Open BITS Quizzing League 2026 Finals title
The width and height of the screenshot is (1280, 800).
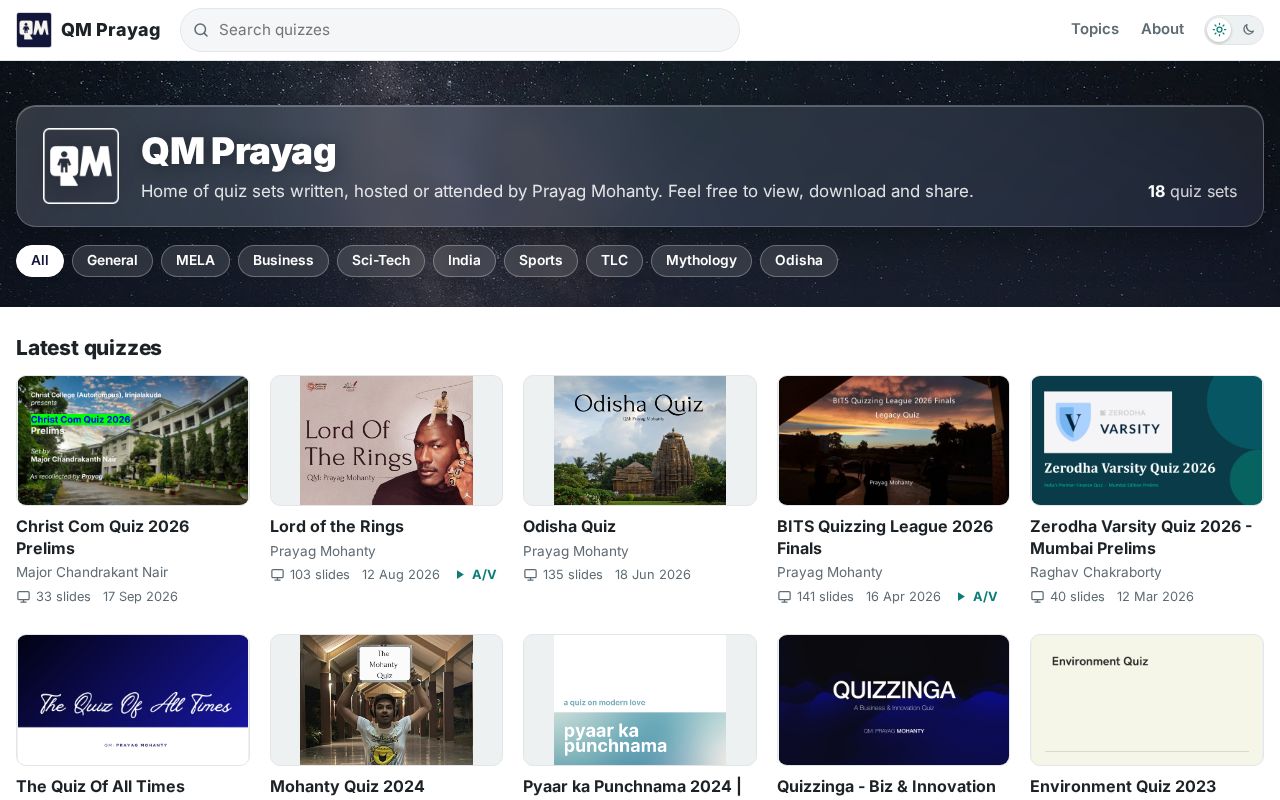(x=885, y=537)
